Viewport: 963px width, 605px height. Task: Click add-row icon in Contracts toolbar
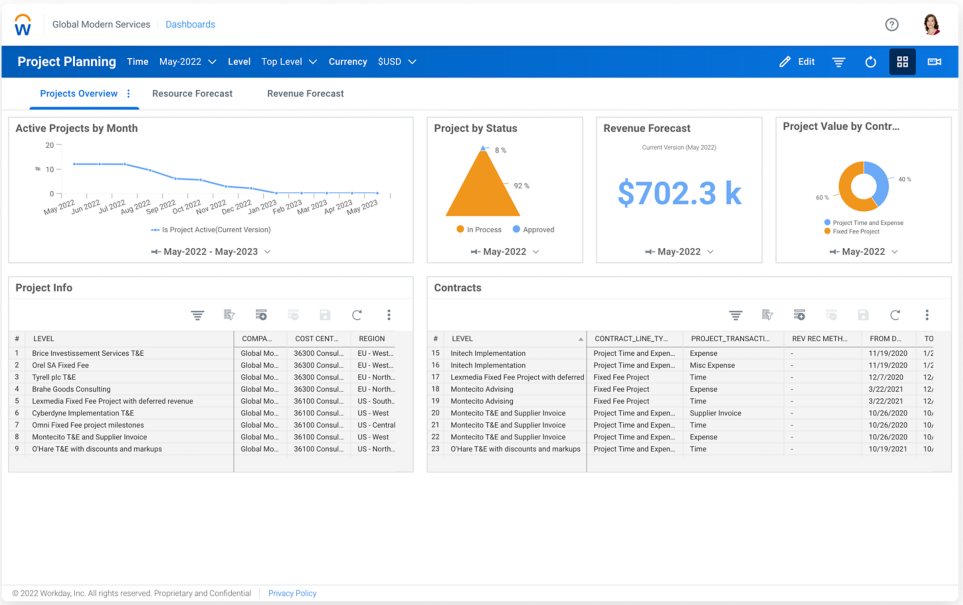click(799, 315)
